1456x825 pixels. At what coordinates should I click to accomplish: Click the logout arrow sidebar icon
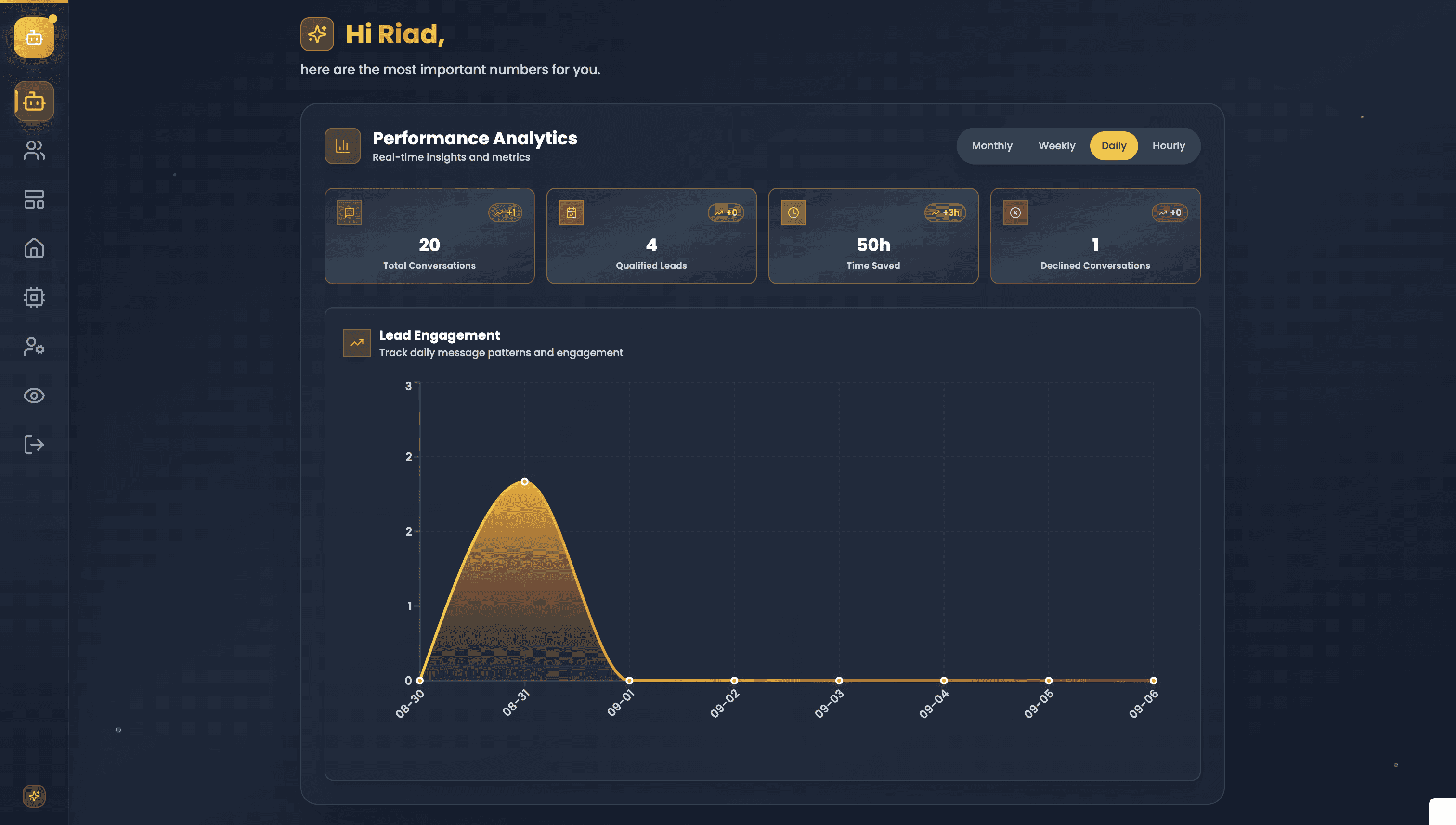[34, 445]
